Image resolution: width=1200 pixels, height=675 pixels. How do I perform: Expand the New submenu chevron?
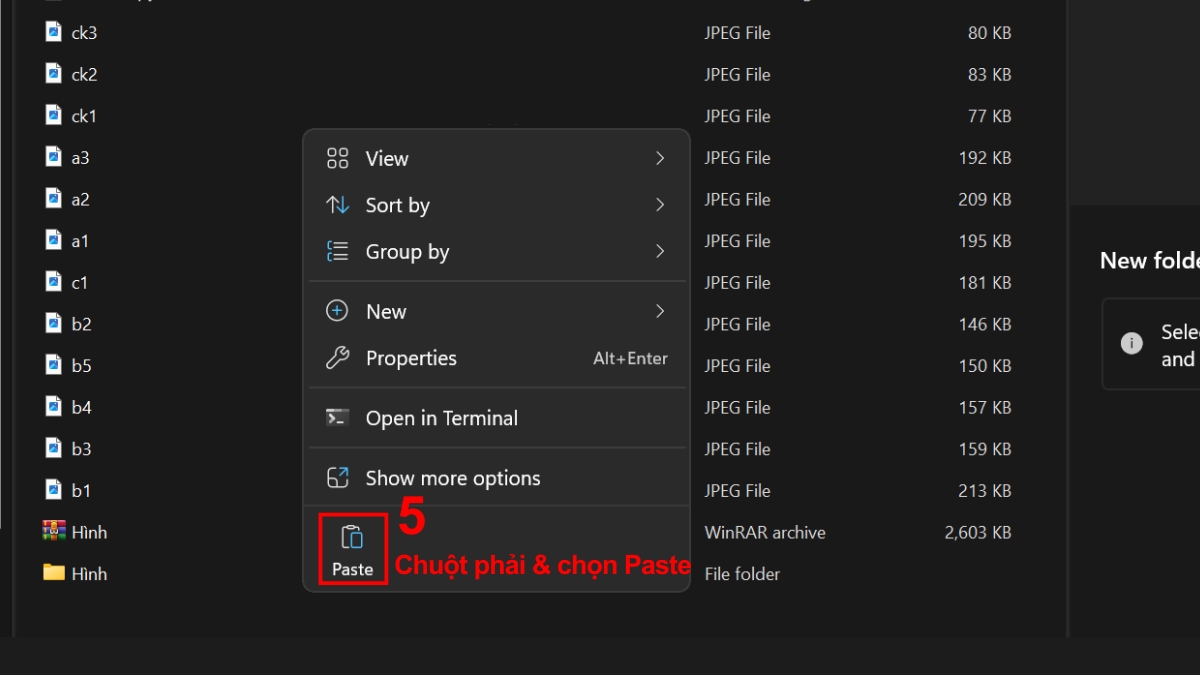point(660,312)
